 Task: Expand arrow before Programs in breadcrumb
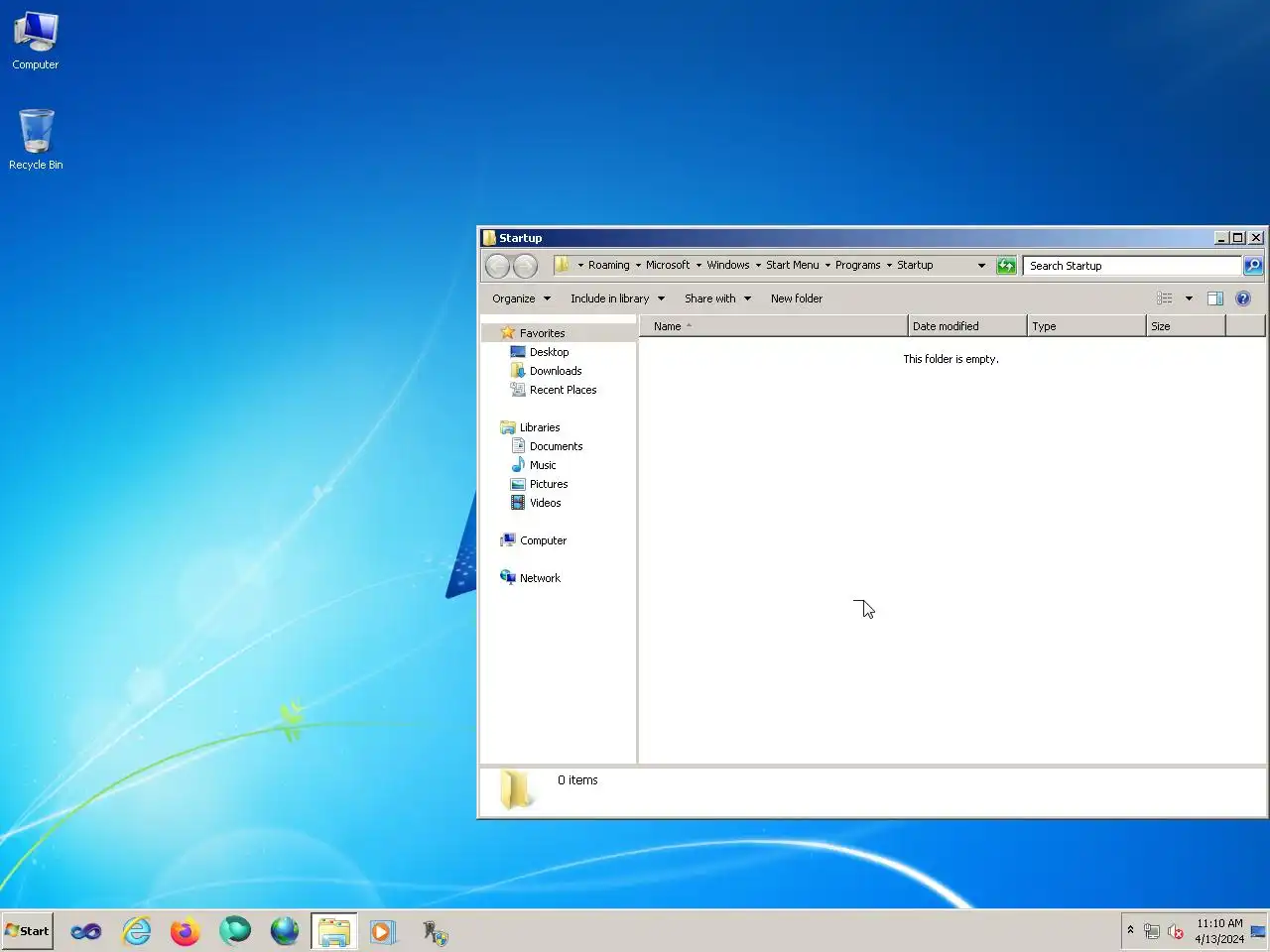tap(827, 266)
